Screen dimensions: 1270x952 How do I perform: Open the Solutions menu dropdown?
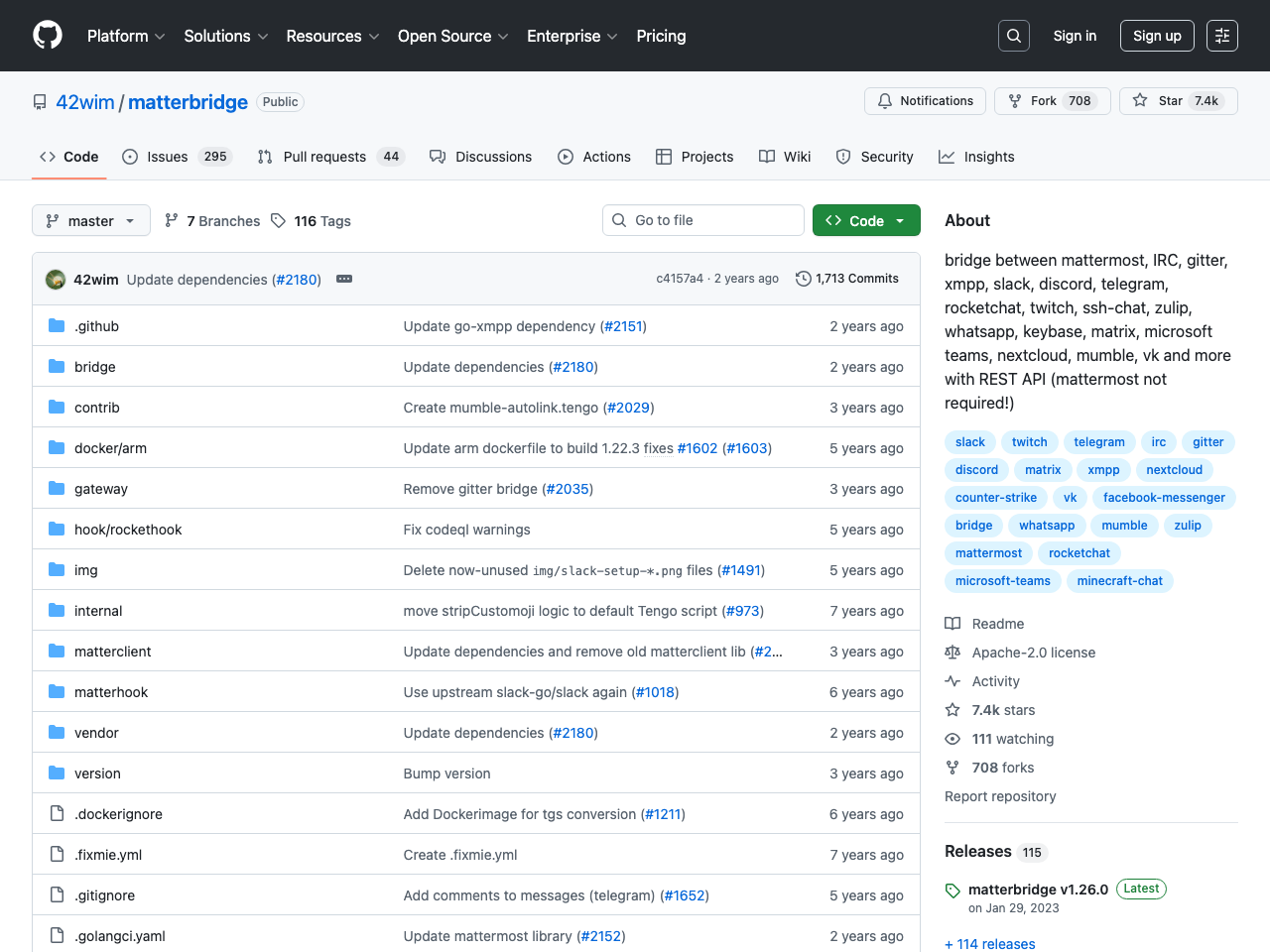[x=225, y=36]
